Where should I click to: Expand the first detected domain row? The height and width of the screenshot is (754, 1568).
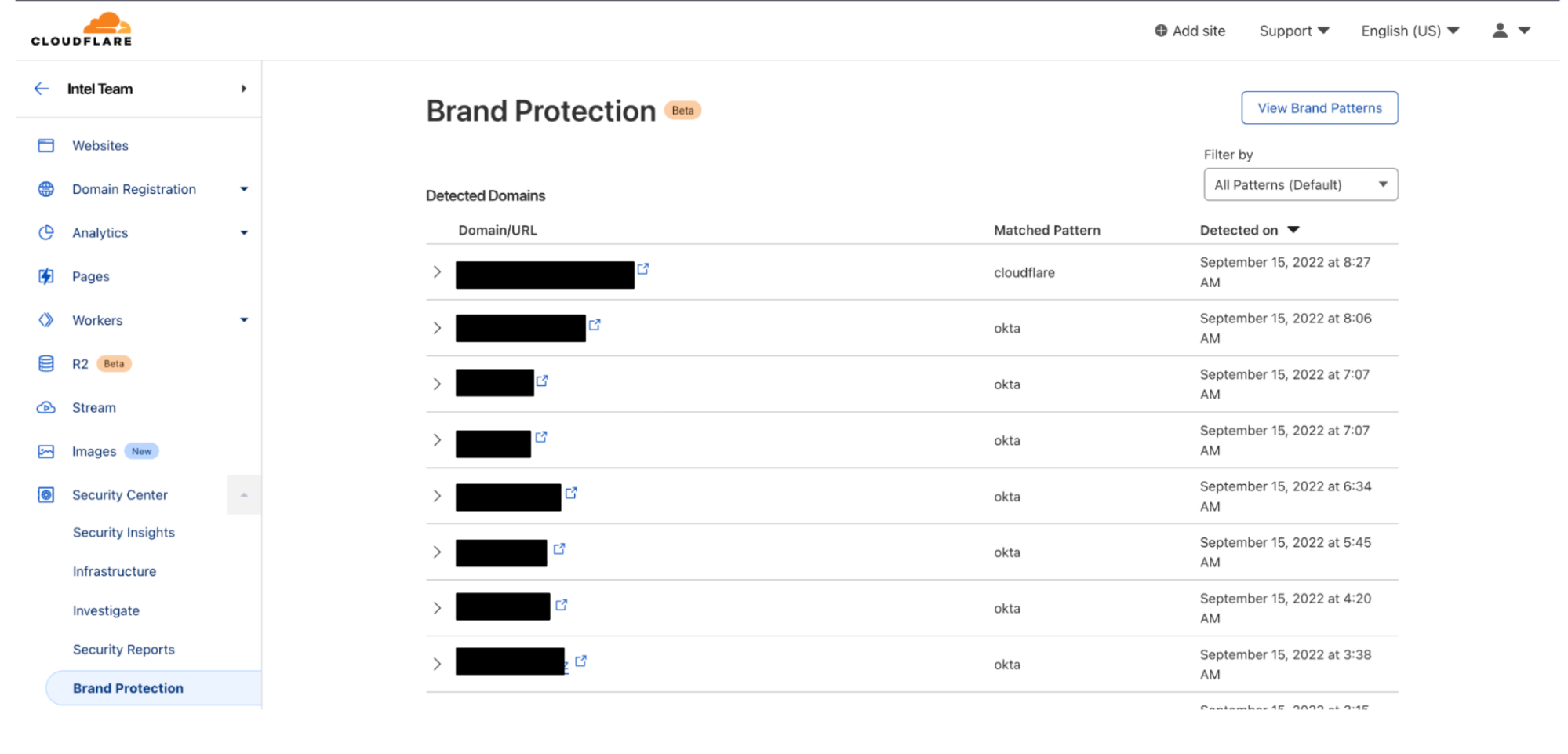pyautogui.click(x=437, y=271)
